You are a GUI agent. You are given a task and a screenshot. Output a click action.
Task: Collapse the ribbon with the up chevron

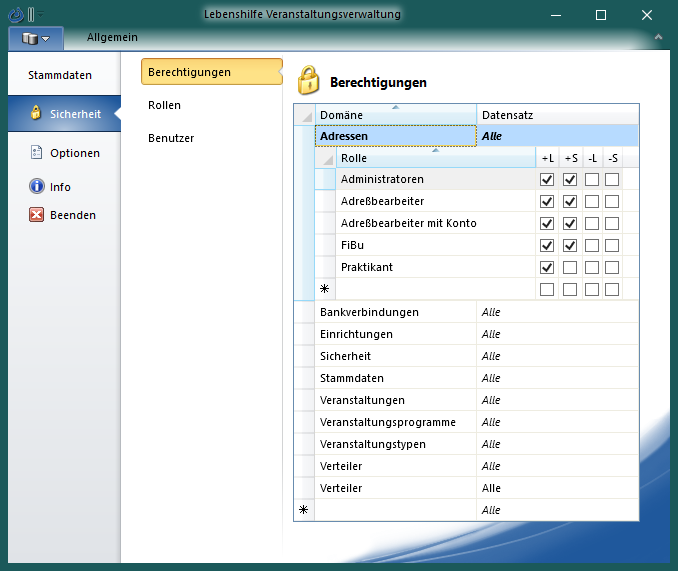658,37
